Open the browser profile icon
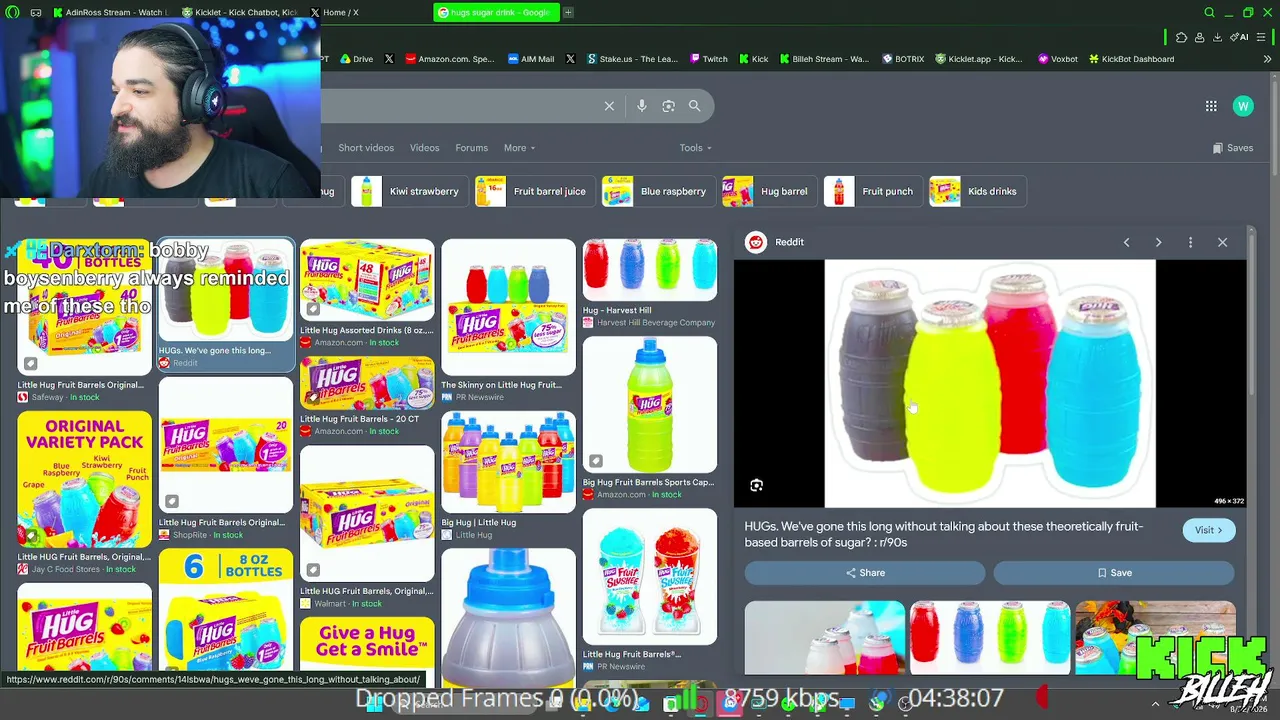Viewport: 1280px width, 720px height. point(1199,37)
